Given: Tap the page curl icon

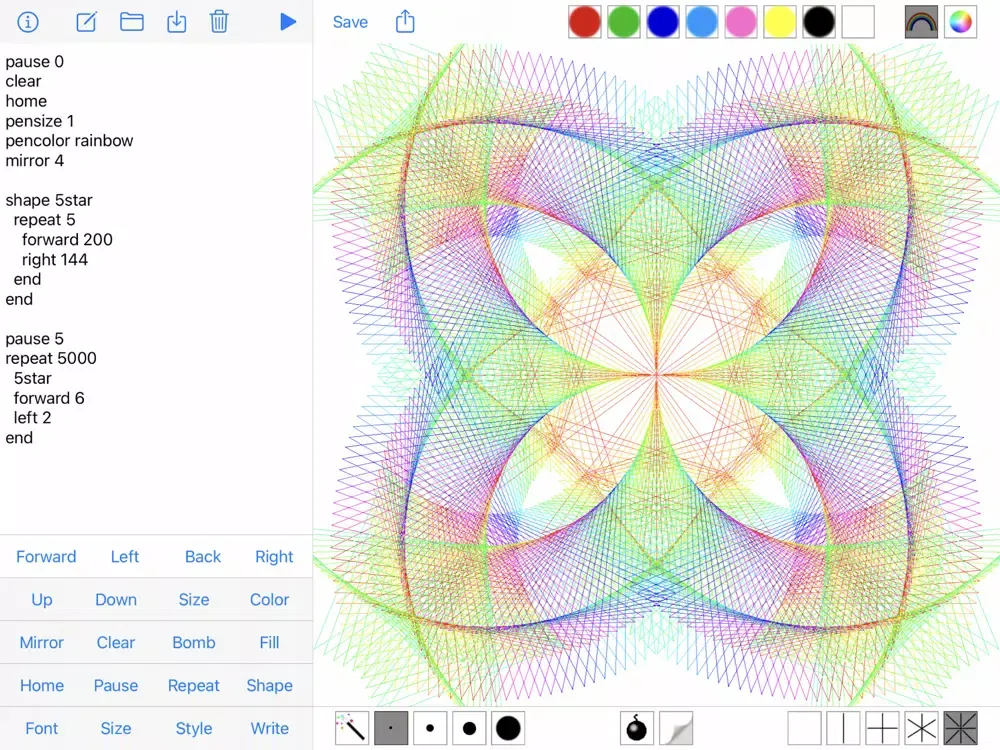Looking at the screenshot, I should (676, 728).
